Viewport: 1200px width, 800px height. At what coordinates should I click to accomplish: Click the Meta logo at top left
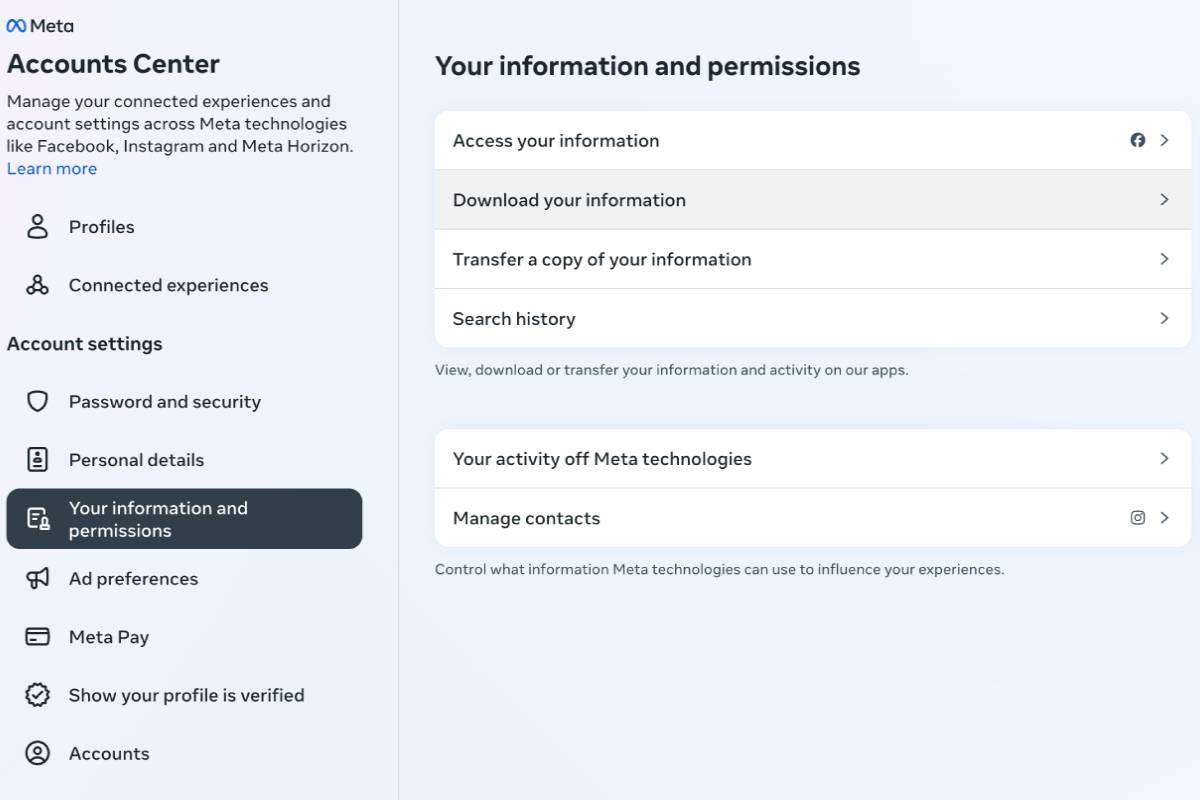(x=40, y=26)
